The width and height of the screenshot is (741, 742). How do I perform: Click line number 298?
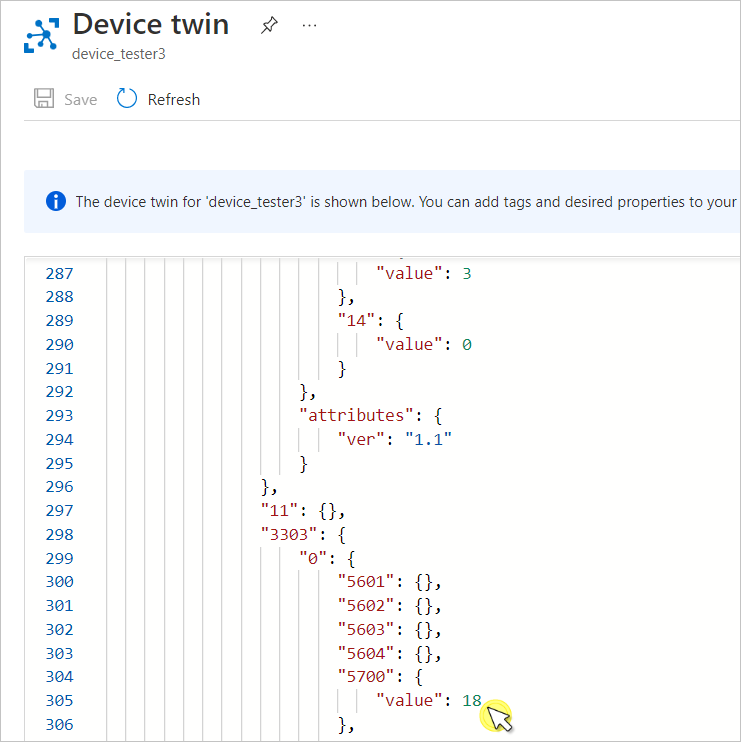[60, 535]
